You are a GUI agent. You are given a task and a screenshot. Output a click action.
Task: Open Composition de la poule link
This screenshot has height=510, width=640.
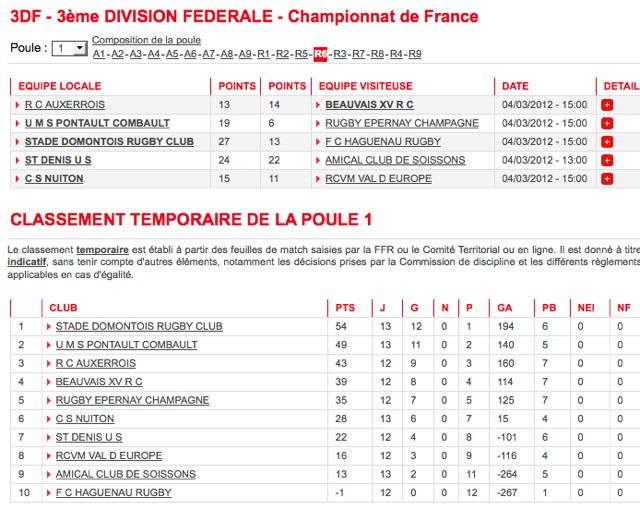146,40
